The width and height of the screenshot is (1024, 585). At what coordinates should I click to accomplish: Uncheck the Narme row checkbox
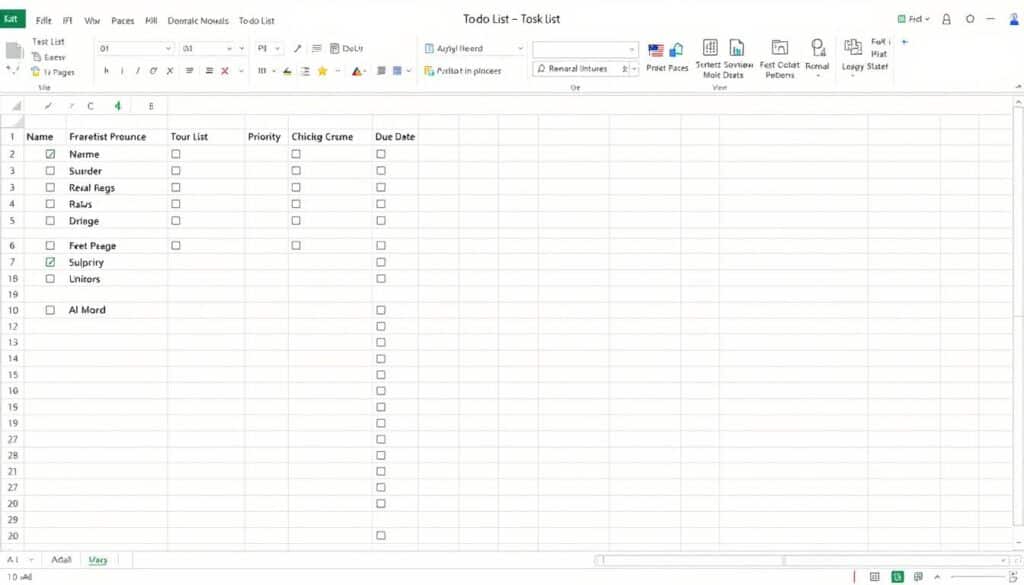pos(50,154)
